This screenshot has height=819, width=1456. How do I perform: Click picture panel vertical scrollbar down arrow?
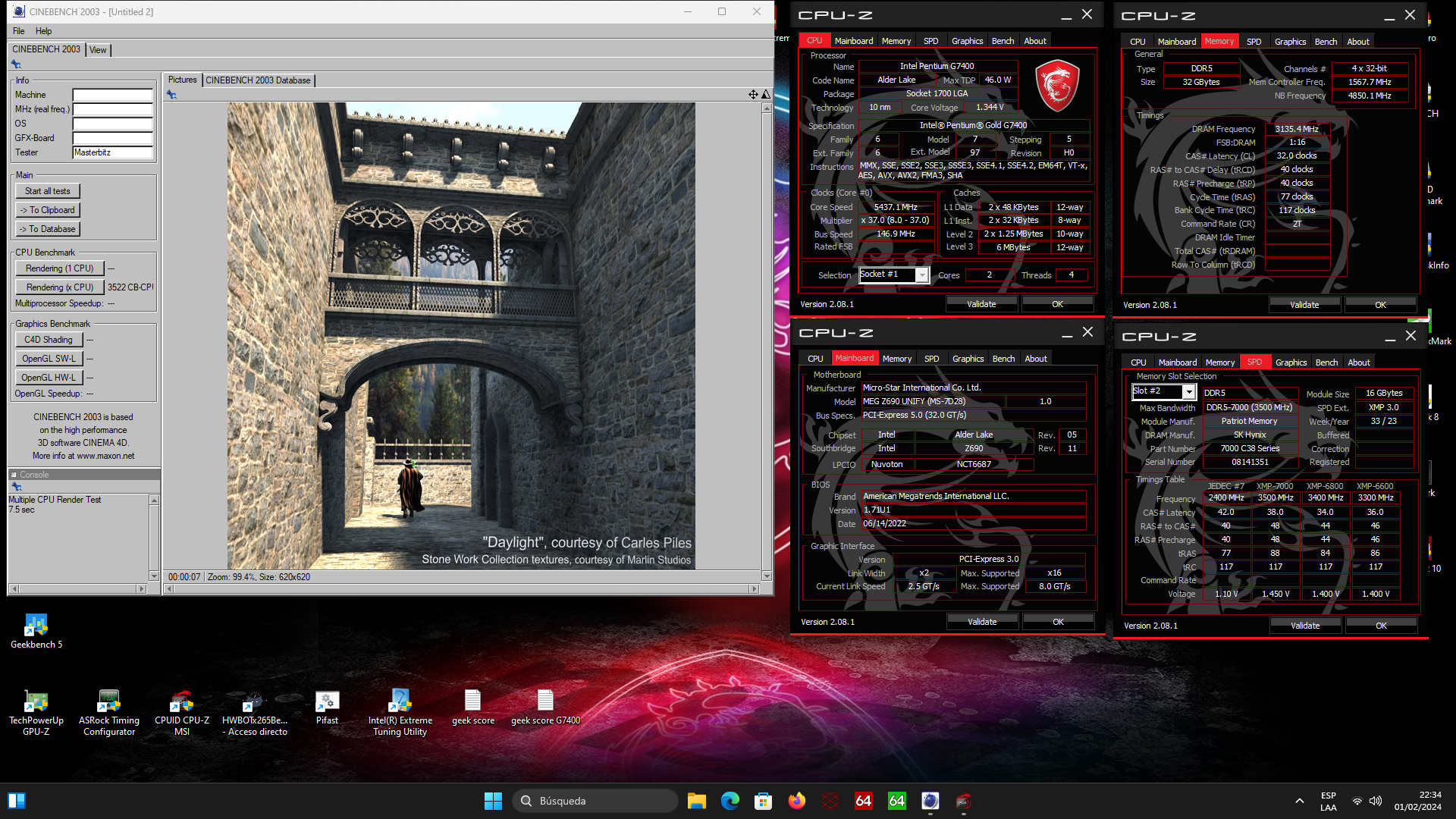[767, 576]
